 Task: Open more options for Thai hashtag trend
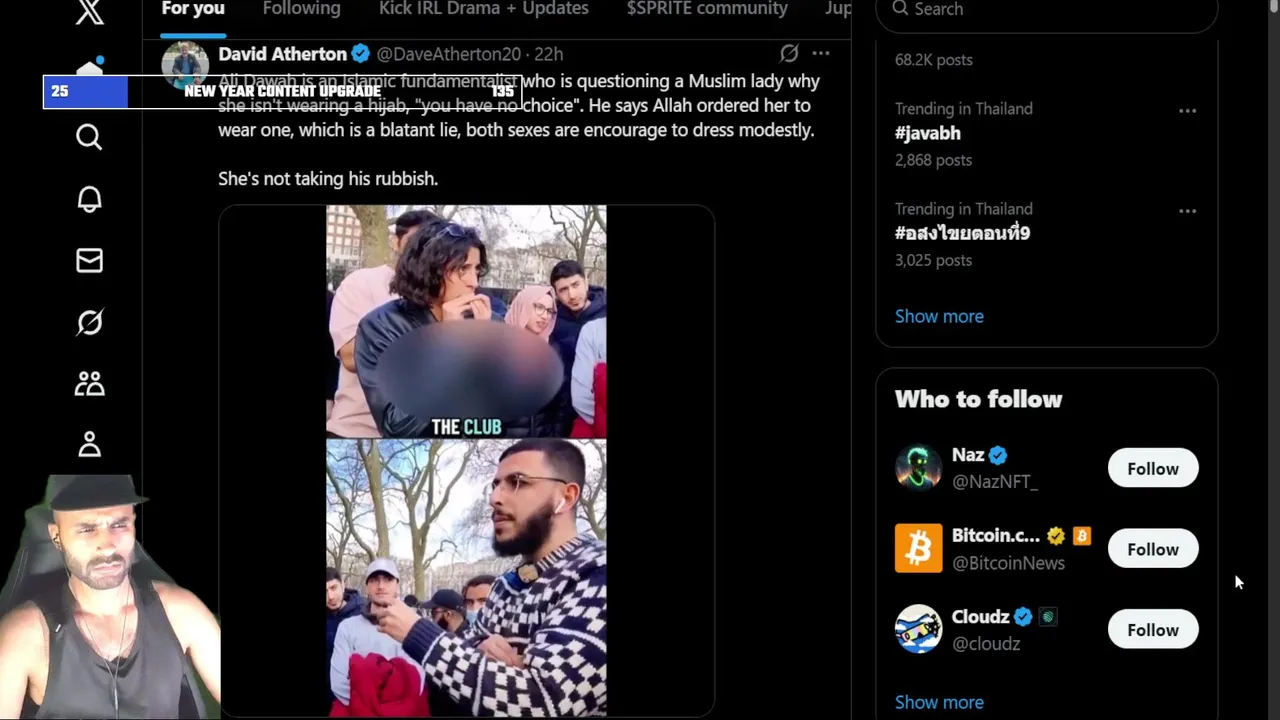[1187, 210]
